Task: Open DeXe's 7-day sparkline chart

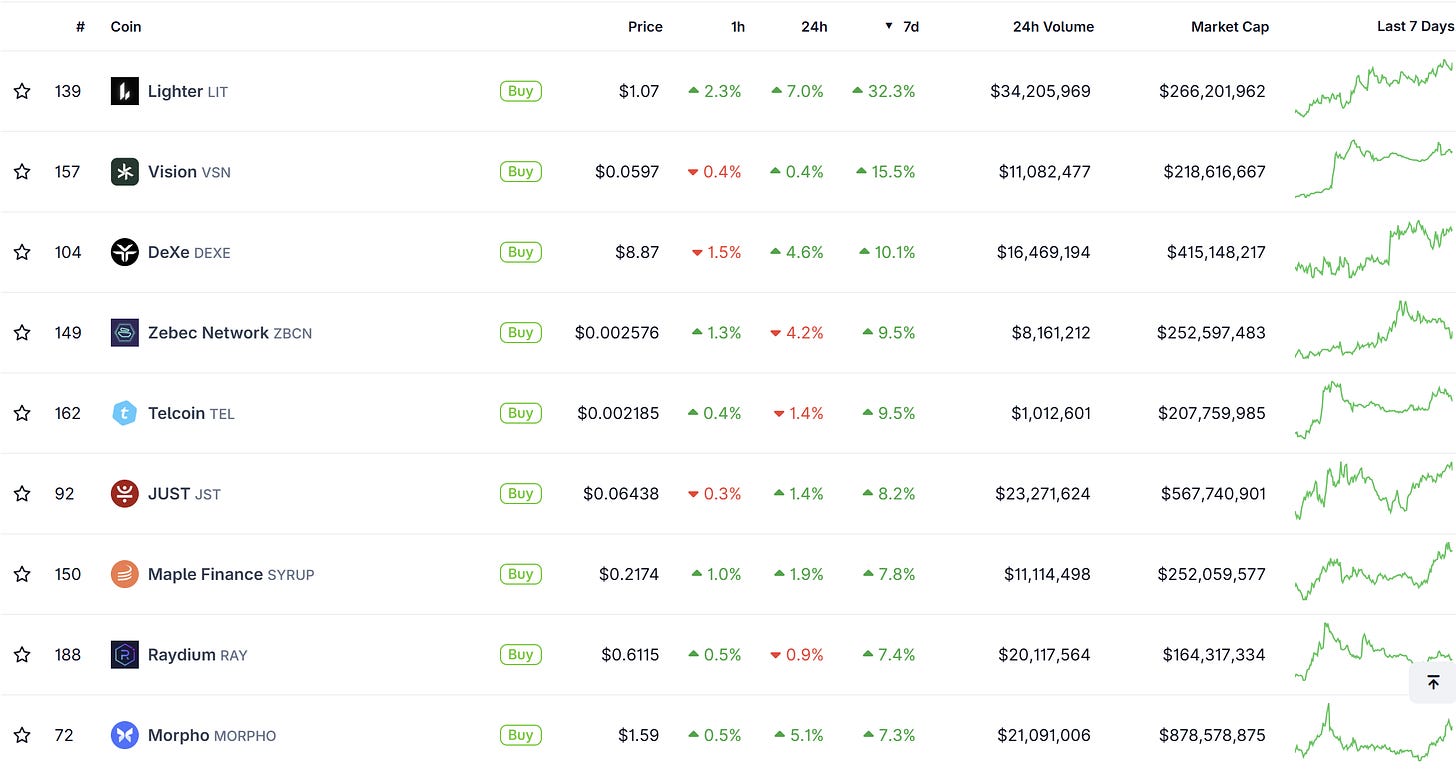Action: (x=1374, y=249)
